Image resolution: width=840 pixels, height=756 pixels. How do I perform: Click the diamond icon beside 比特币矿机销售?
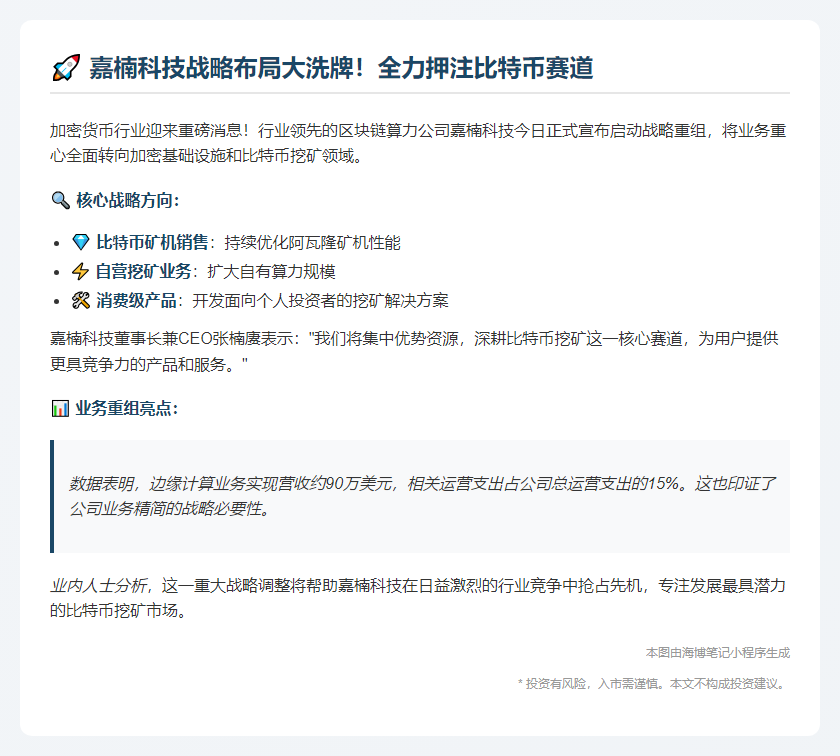(x=81, y=242)
